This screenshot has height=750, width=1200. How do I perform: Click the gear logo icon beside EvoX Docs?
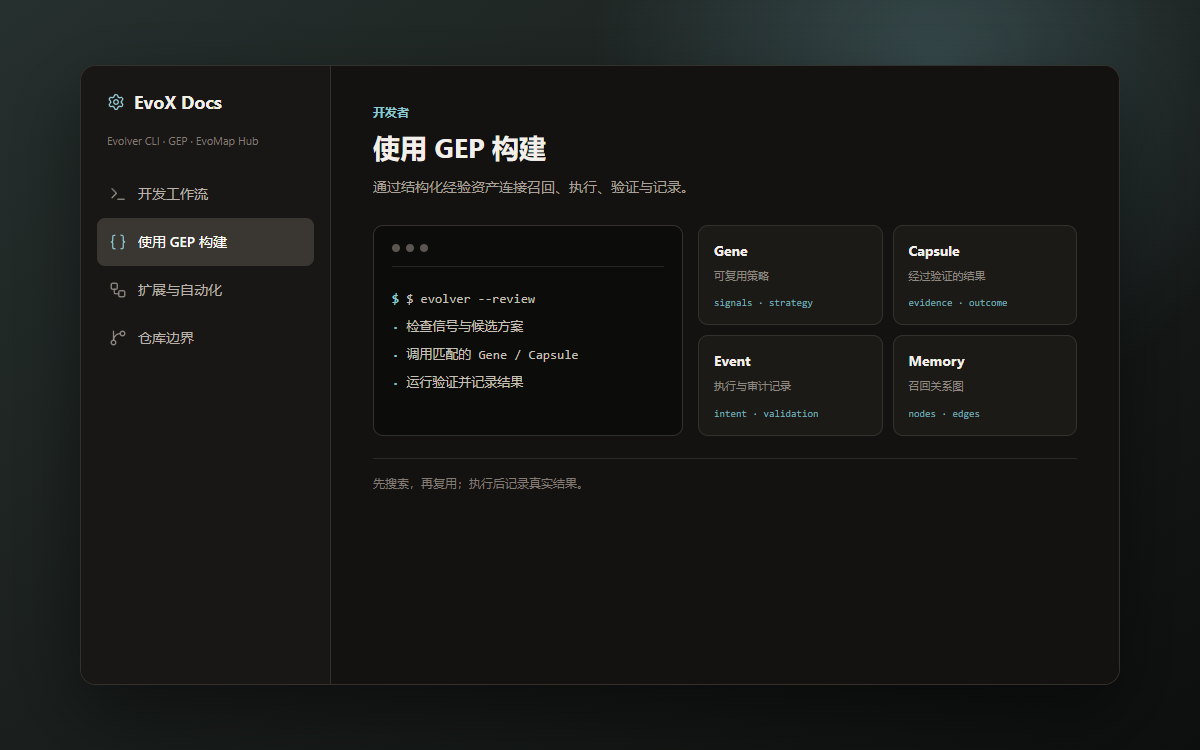[116, 102]
